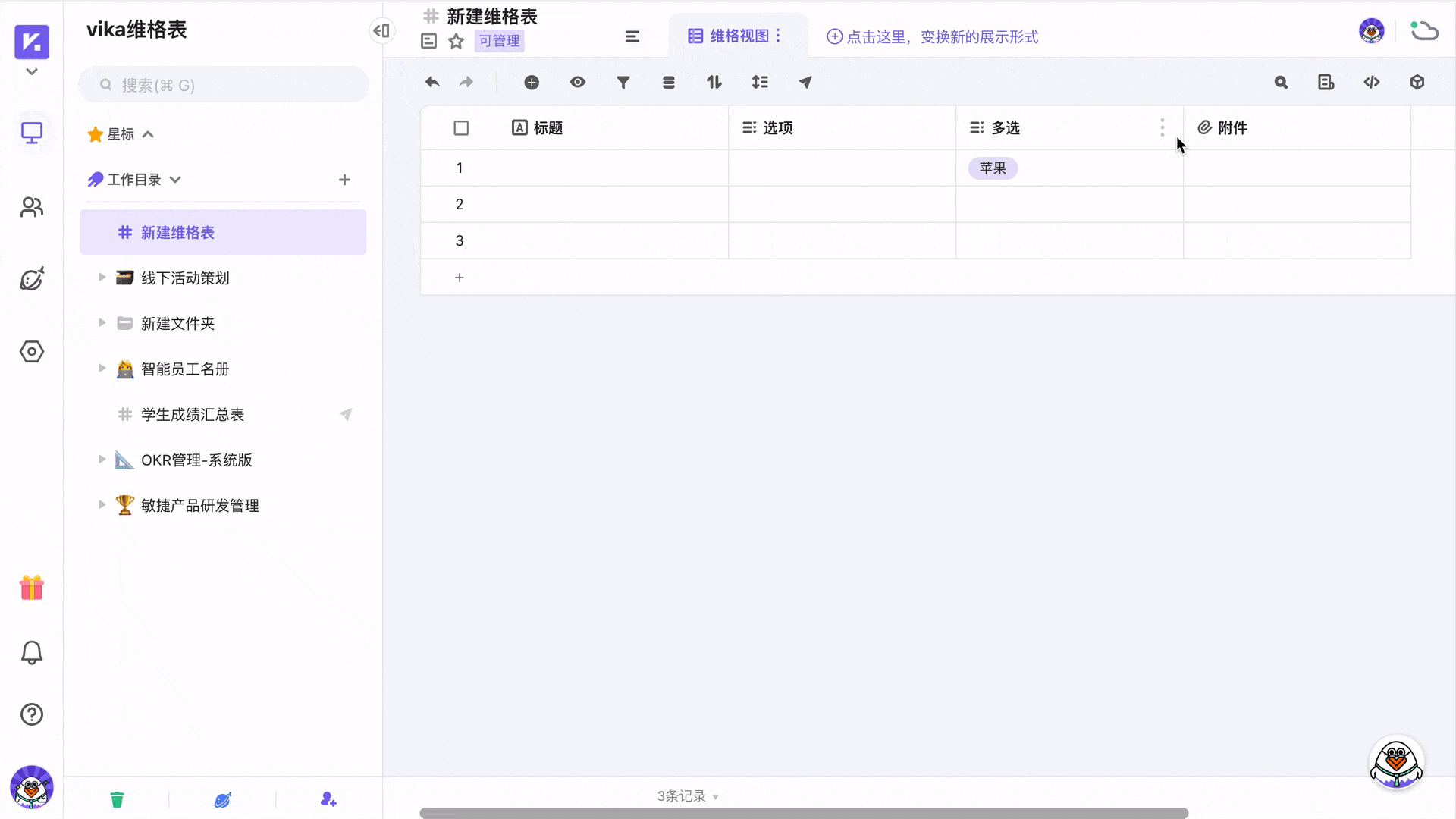Select the sort icon on the toolbar
The width and height of the screenshot is (1456, 819).
coord(714,82)
